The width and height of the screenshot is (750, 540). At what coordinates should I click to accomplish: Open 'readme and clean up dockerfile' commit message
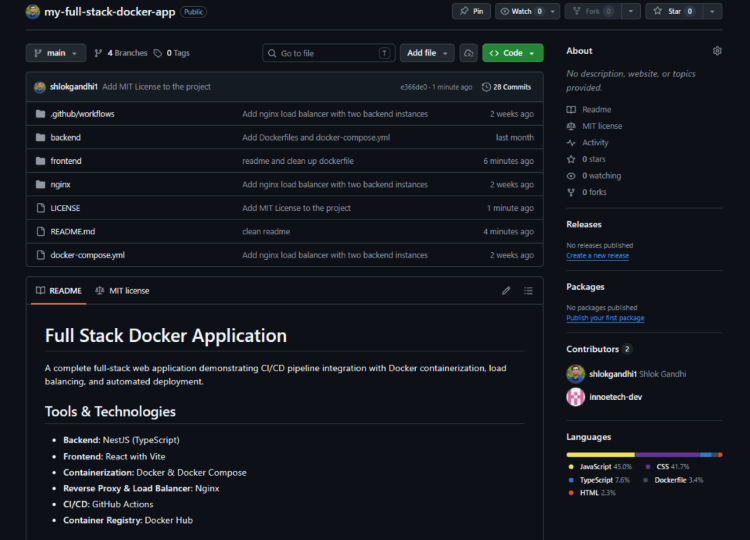point(298,161)
